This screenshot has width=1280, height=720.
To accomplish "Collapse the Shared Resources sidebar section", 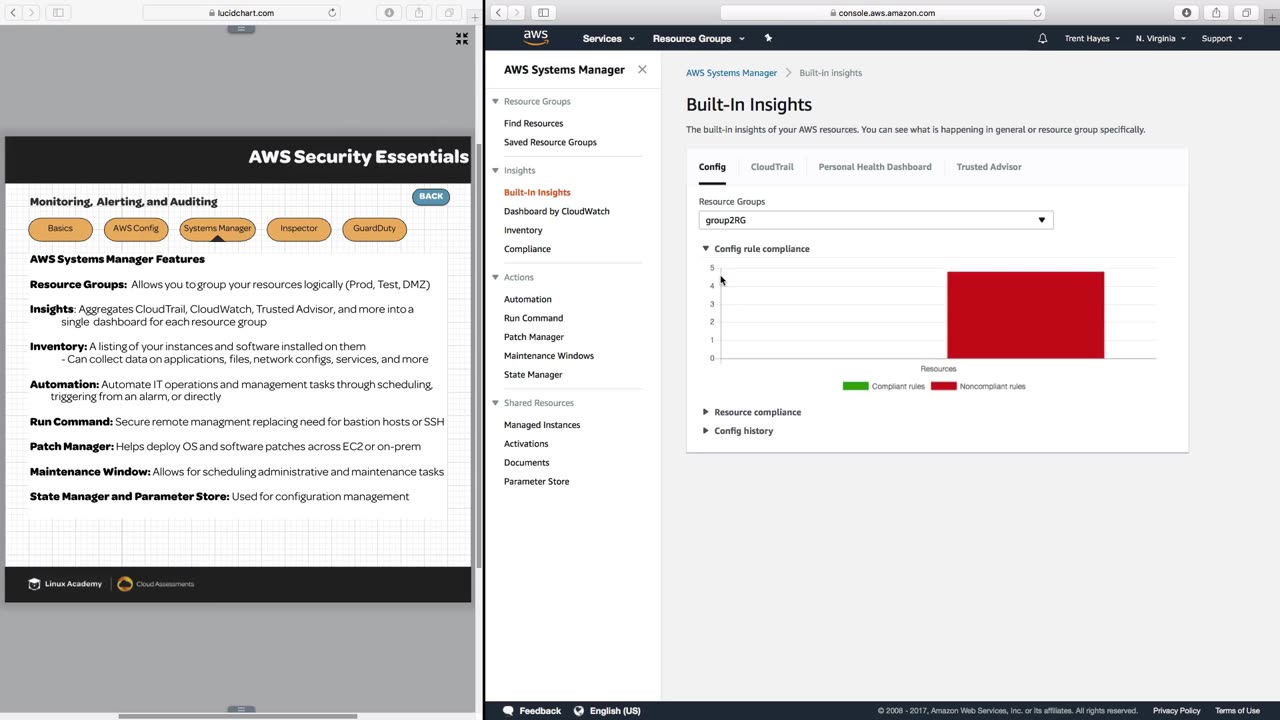I will click(495, 403).
